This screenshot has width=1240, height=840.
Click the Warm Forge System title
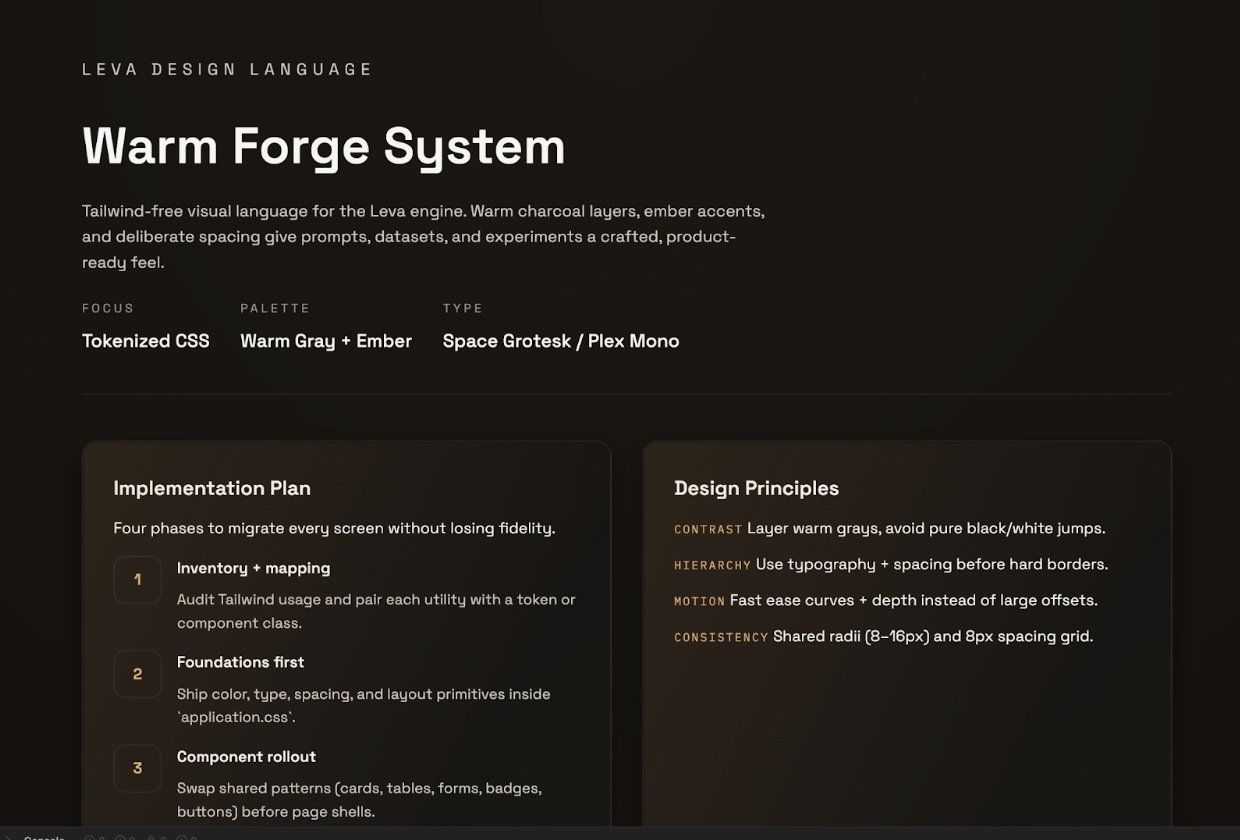(324, 146)
